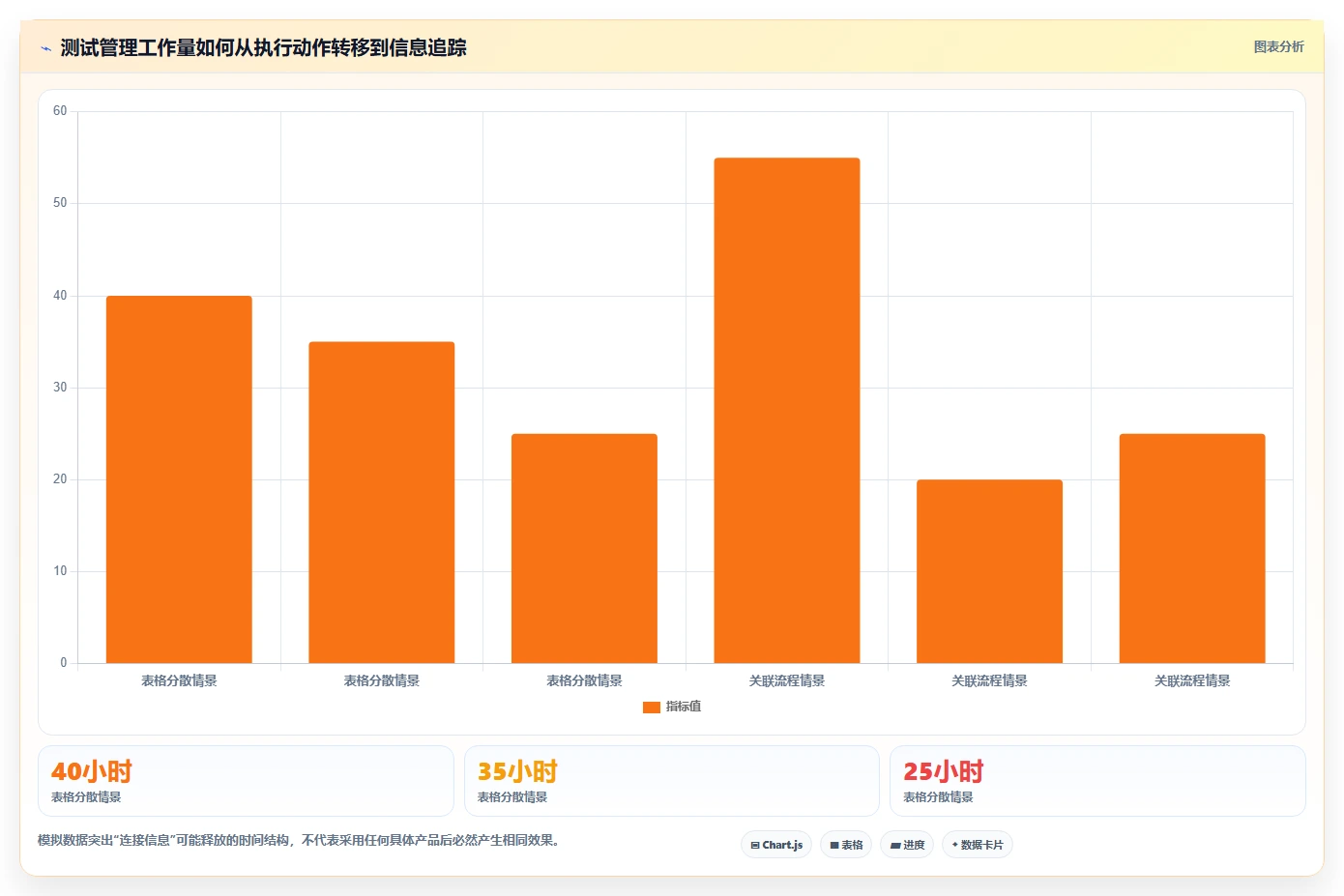Click the y-axis label 10

tap(60, 571)
